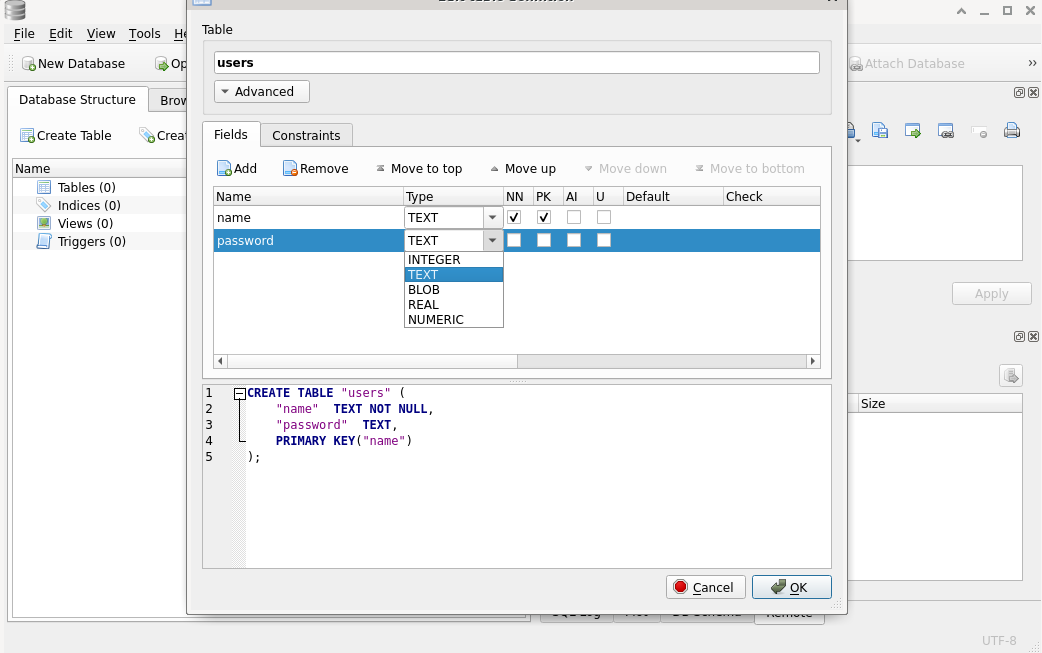1042x653 pixels.
Task: Close the upper right dock panel
Action: [x=1033, y=92]
